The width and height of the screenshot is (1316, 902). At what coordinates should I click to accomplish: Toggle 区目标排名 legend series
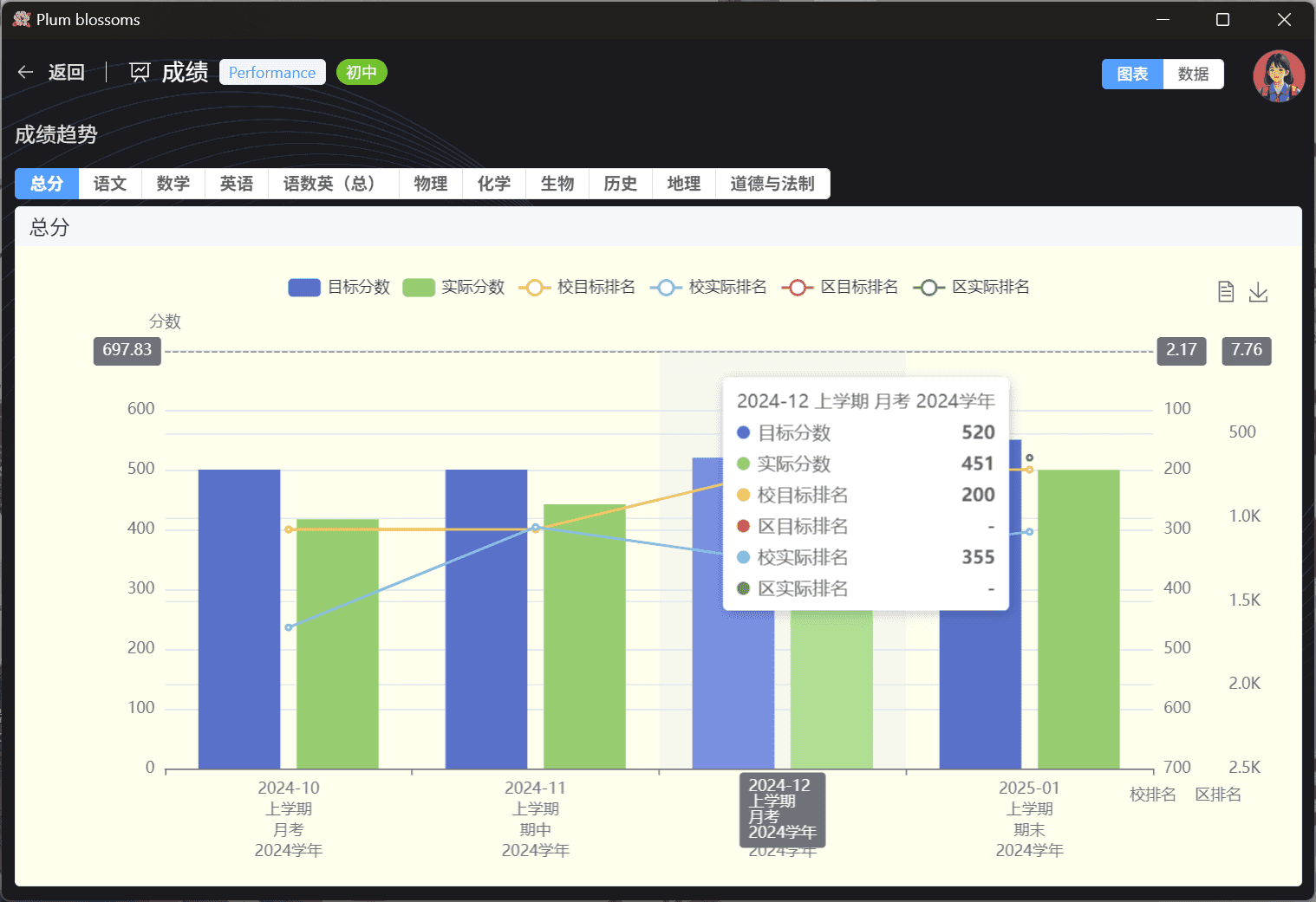[840, 288]
